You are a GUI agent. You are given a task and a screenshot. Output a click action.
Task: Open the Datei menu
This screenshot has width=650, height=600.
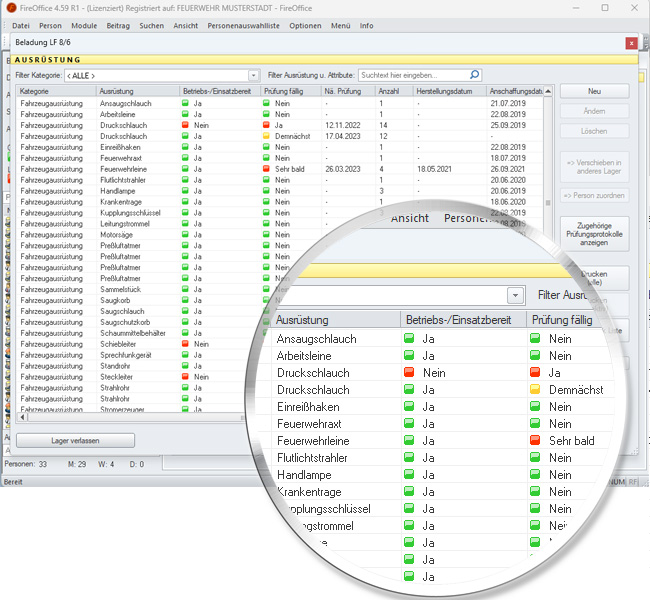click(x=20, y=25)
